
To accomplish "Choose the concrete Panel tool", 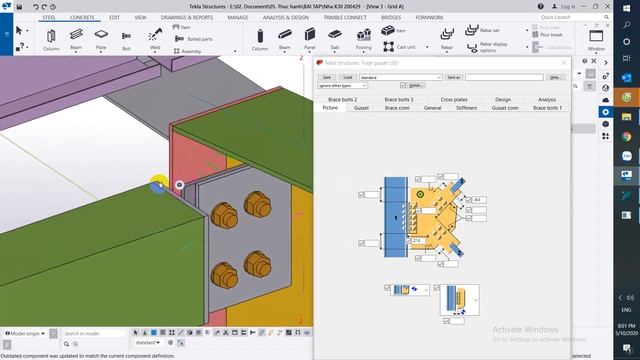I will pos(310,40).
